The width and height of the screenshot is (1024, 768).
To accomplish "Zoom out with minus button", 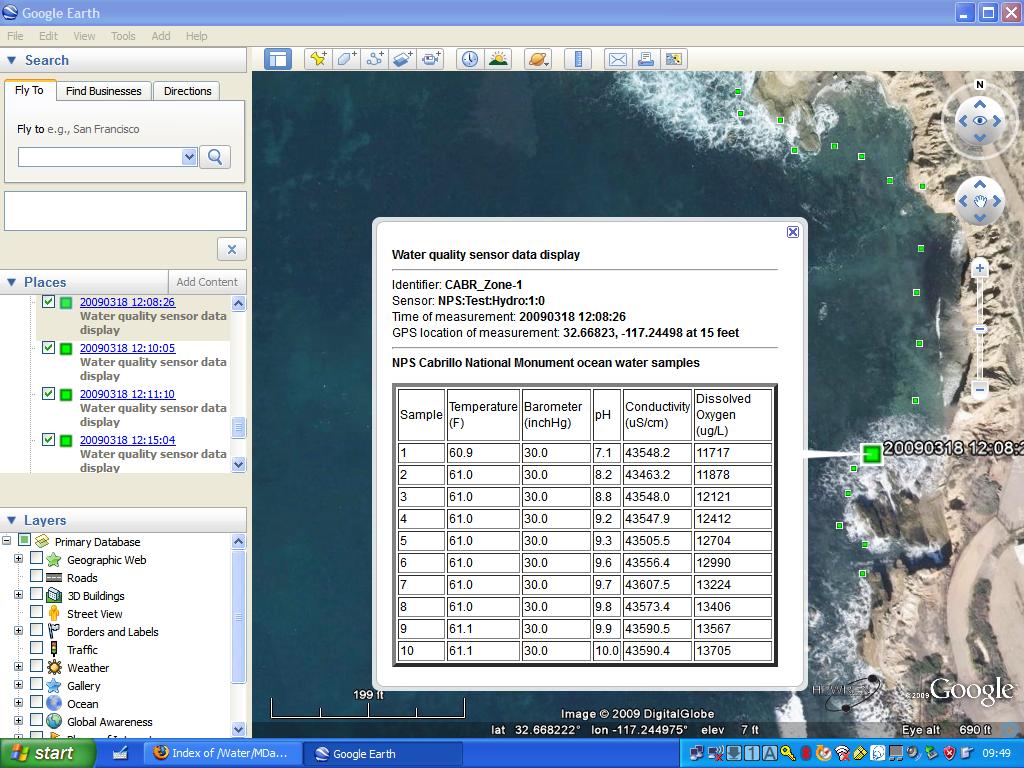I will point(980,389).
